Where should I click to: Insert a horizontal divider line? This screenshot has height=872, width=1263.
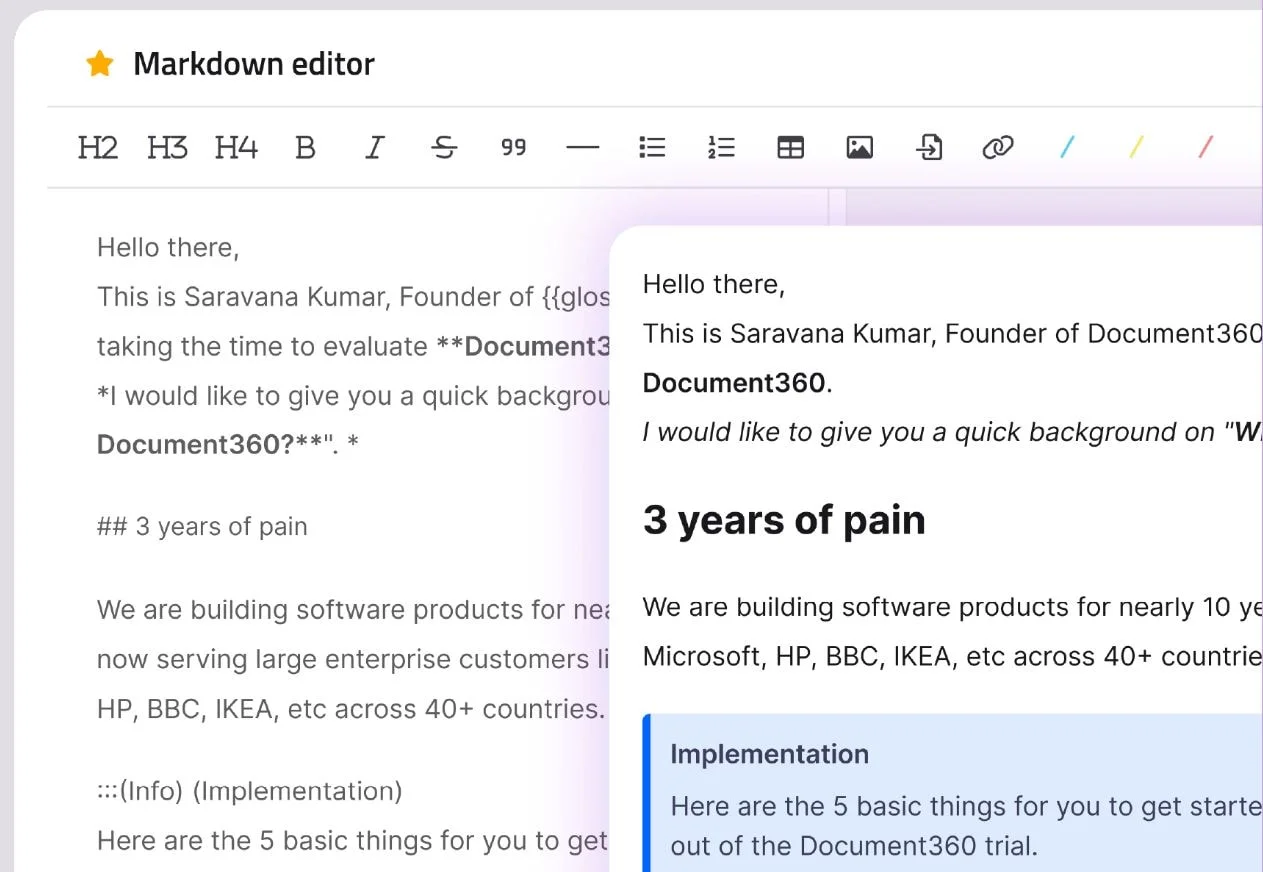pos(582,147)
